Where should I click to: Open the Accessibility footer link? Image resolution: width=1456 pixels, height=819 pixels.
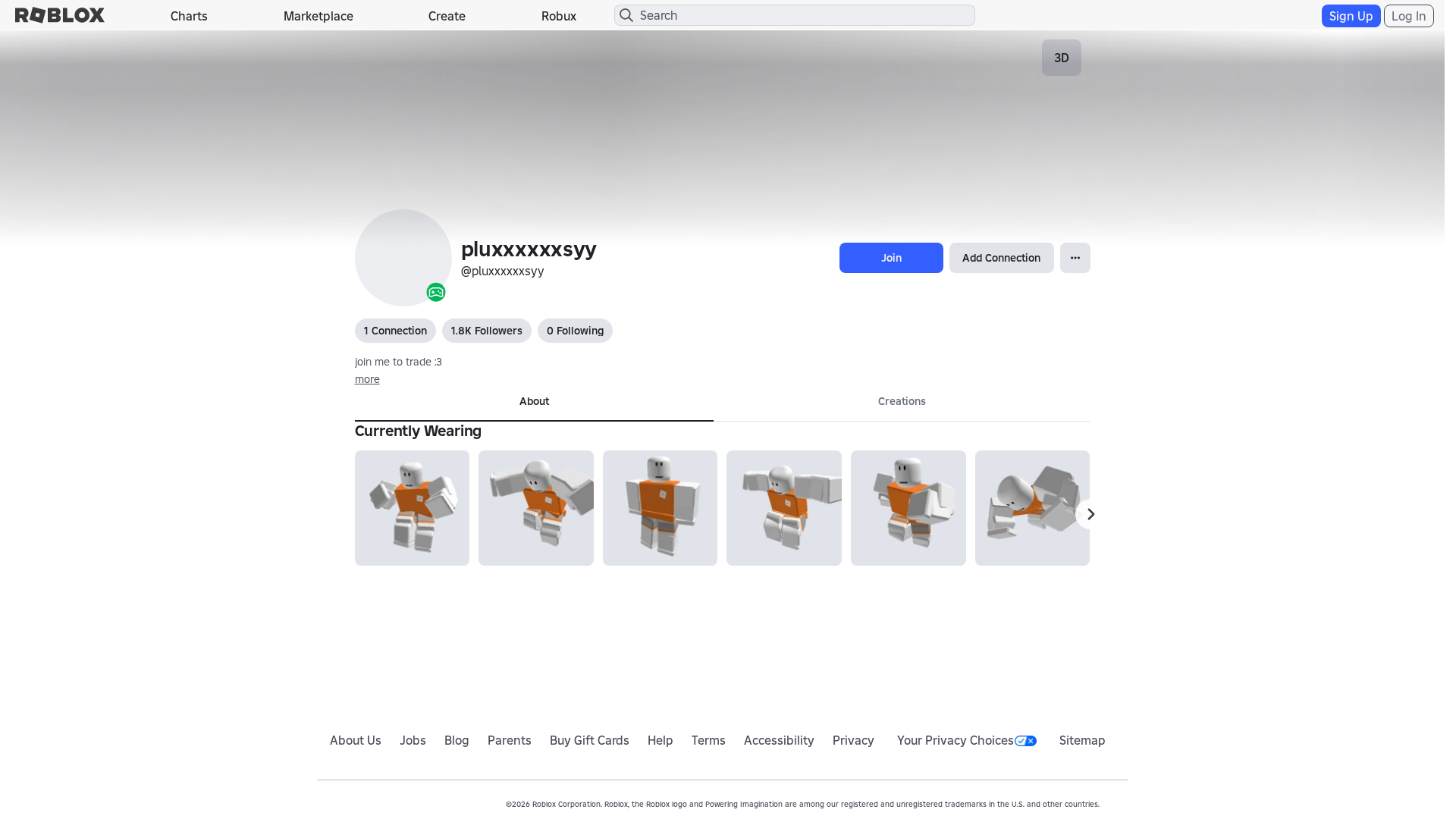tap(779, 740)
